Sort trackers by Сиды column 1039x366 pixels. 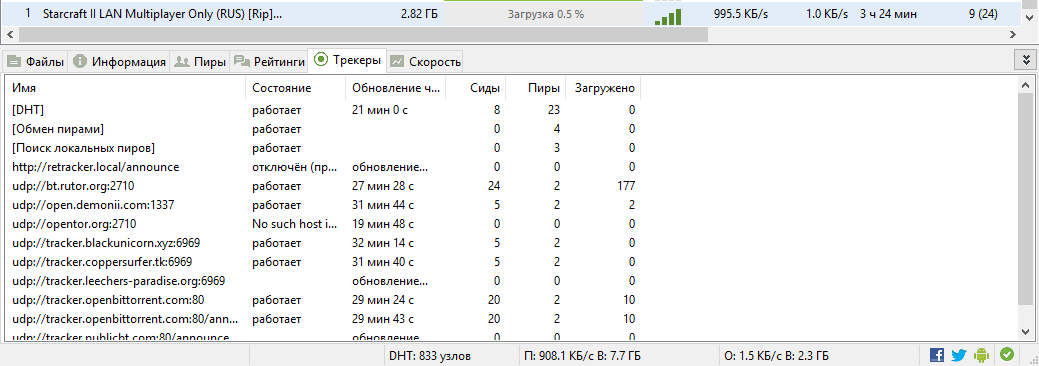pos(476,88)
